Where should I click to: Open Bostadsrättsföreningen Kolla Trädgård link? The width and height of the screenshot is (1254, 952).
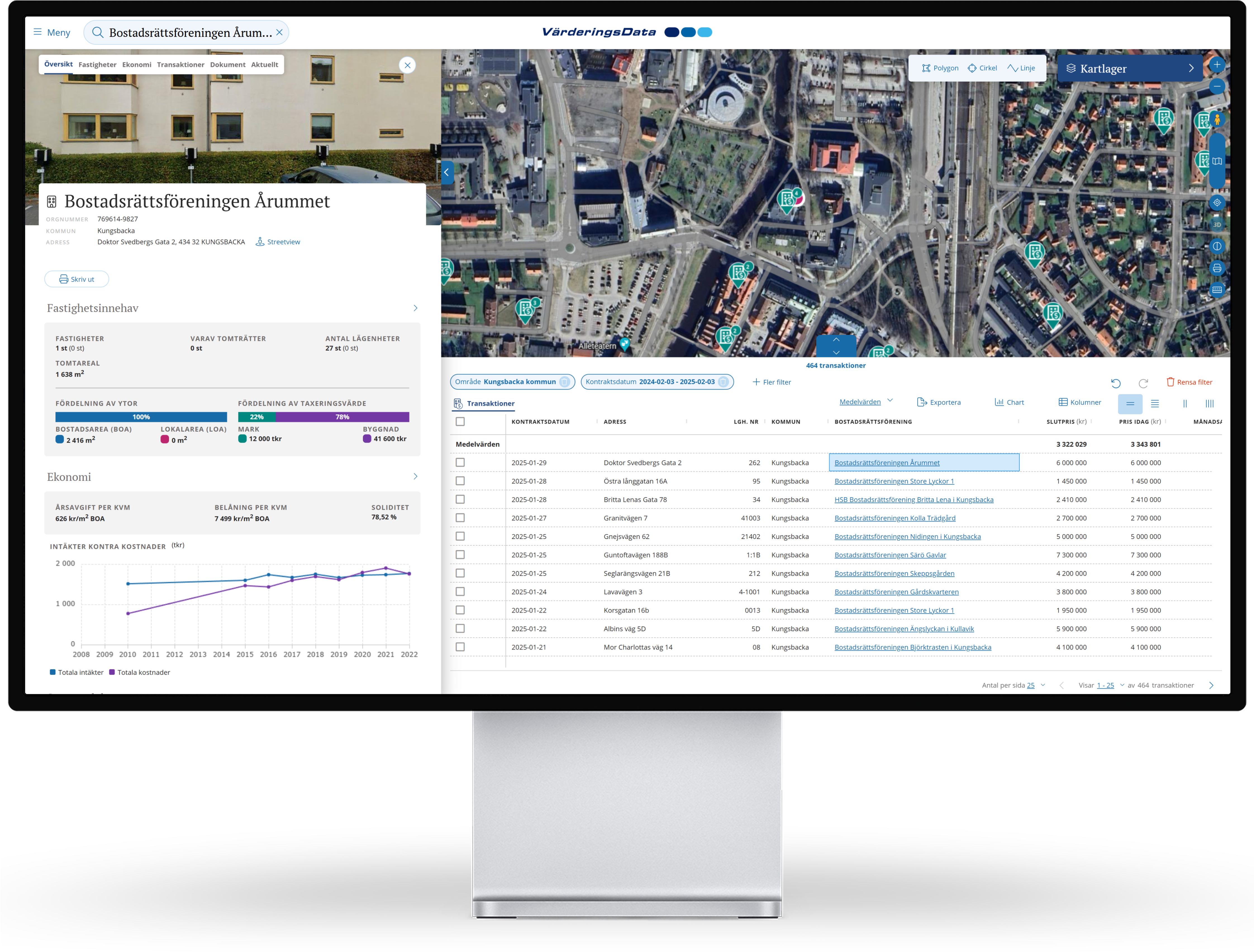click(894, 518)
